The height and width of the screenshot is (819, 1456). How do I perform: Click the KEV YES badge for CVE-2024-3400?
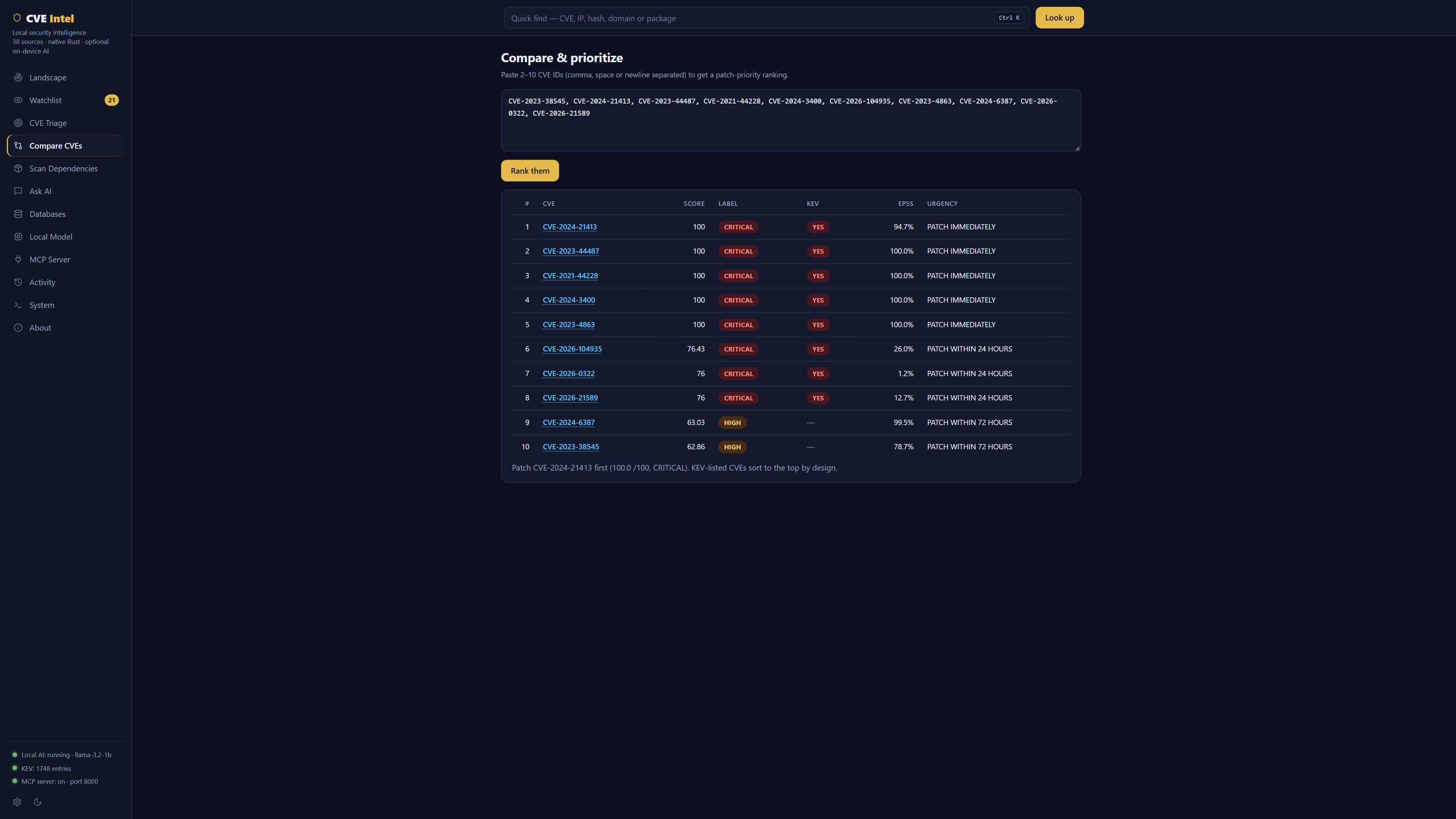click(x=818, y=300)
